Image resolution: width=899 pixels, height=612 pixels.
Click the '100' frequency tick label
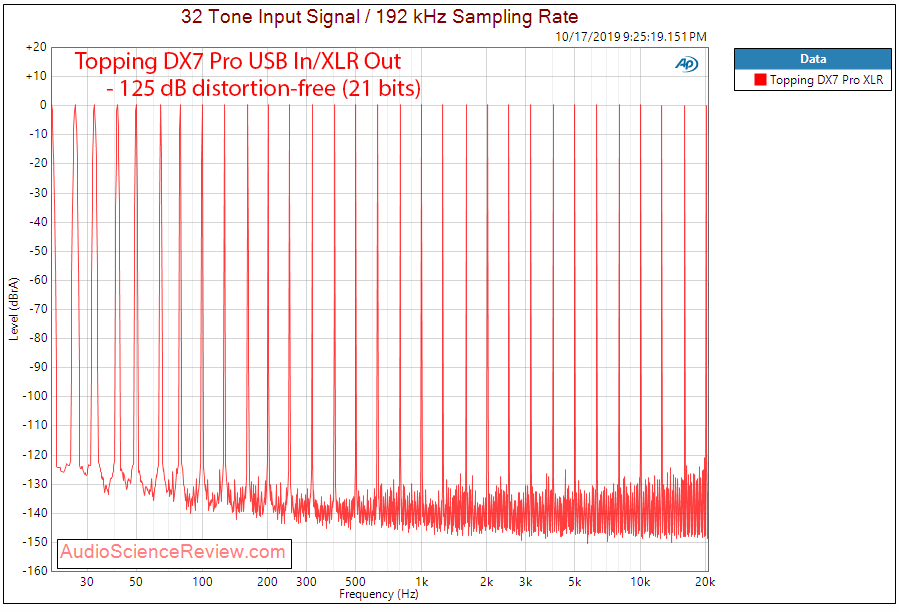tap(202, 582)
